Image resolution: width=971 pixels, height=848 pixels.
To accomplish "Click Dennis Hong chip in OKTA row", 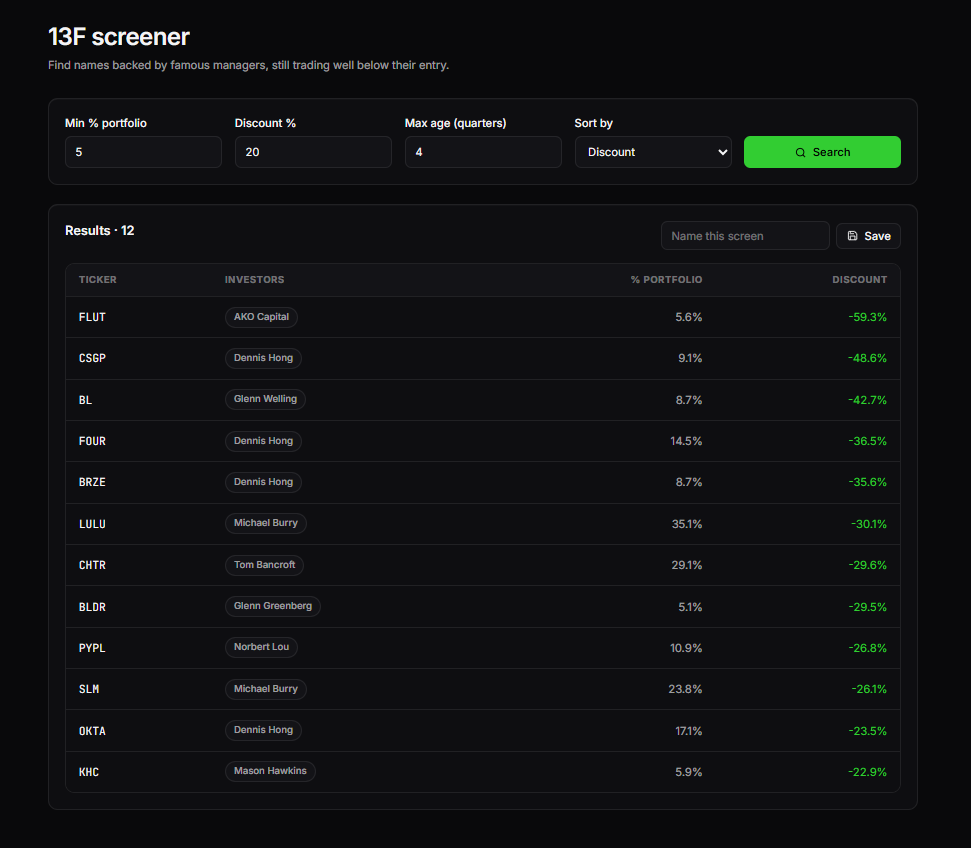I will click(x=263, y=730).
